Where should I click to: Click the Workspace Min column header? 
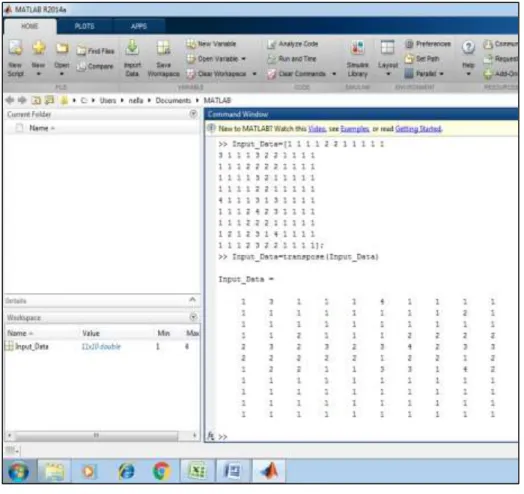pyautogui.click(x=163, y=334)
